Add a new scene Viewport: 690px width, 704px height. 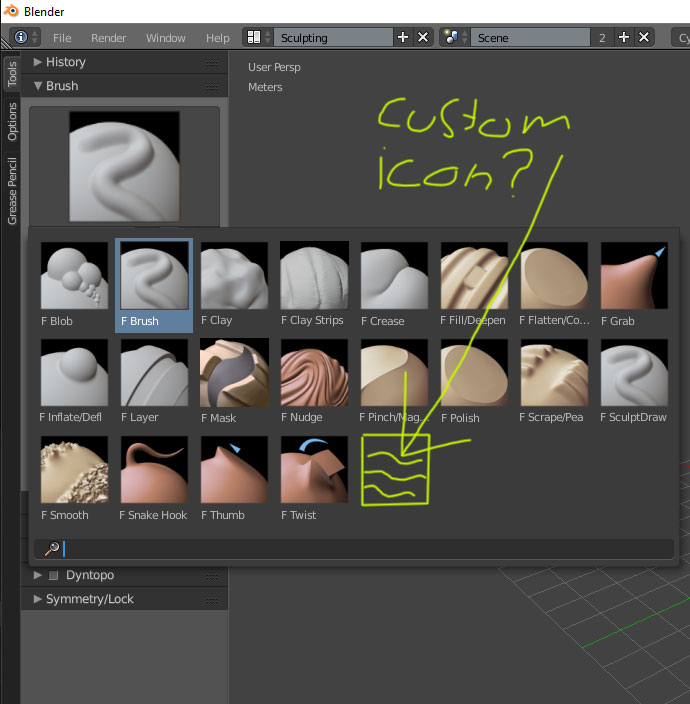point(624,37)
